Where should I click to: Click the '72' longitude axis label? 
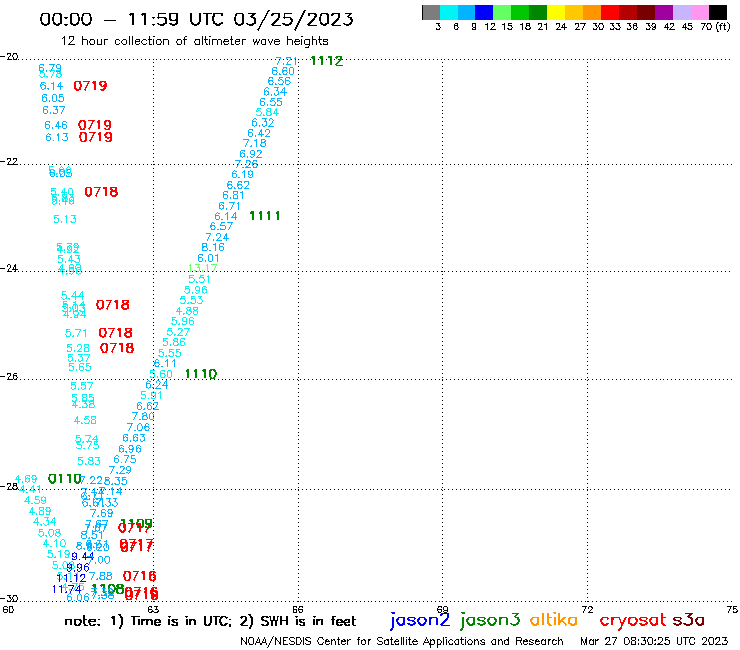[x=588, y=609]
